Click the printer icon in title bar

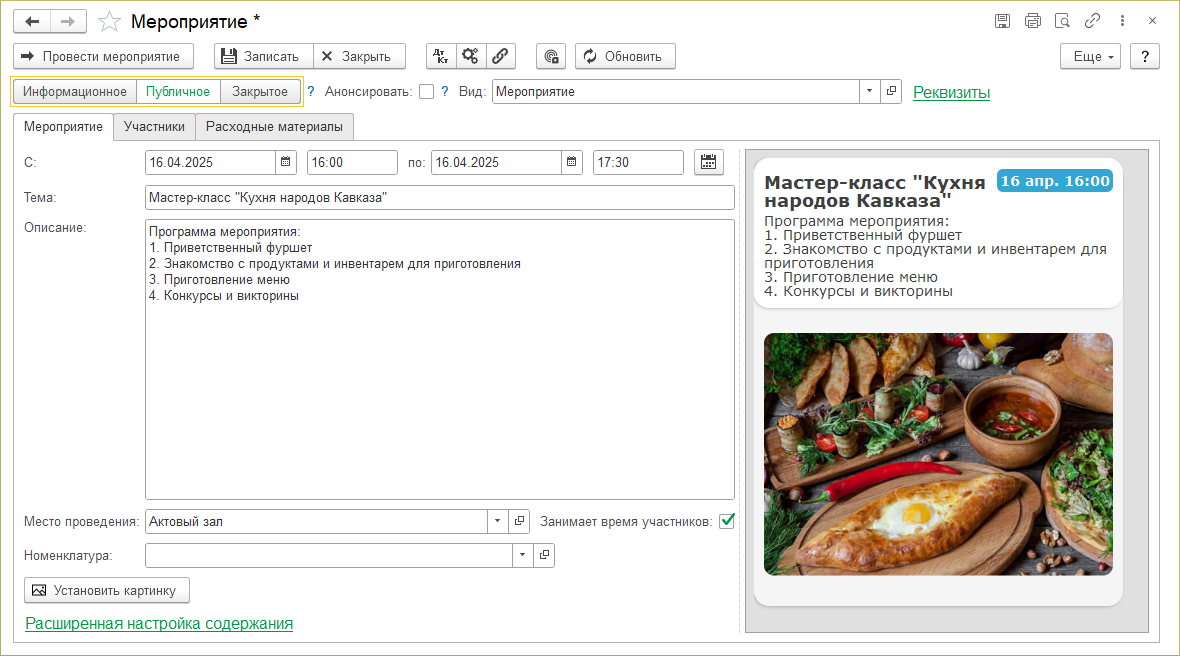(1033, 21)
